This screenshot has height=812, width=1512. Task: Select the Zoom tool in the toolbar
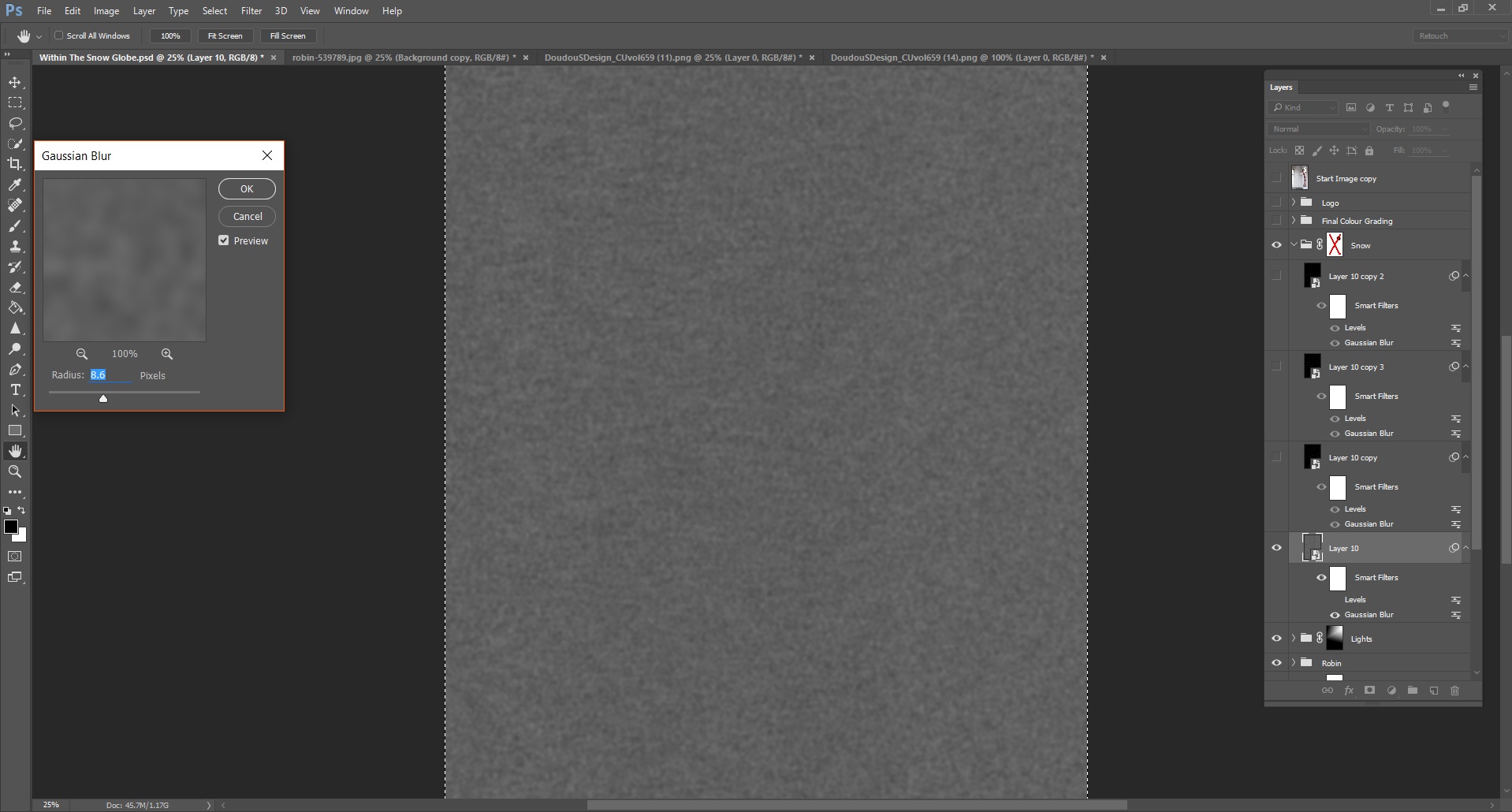[16, 471]
